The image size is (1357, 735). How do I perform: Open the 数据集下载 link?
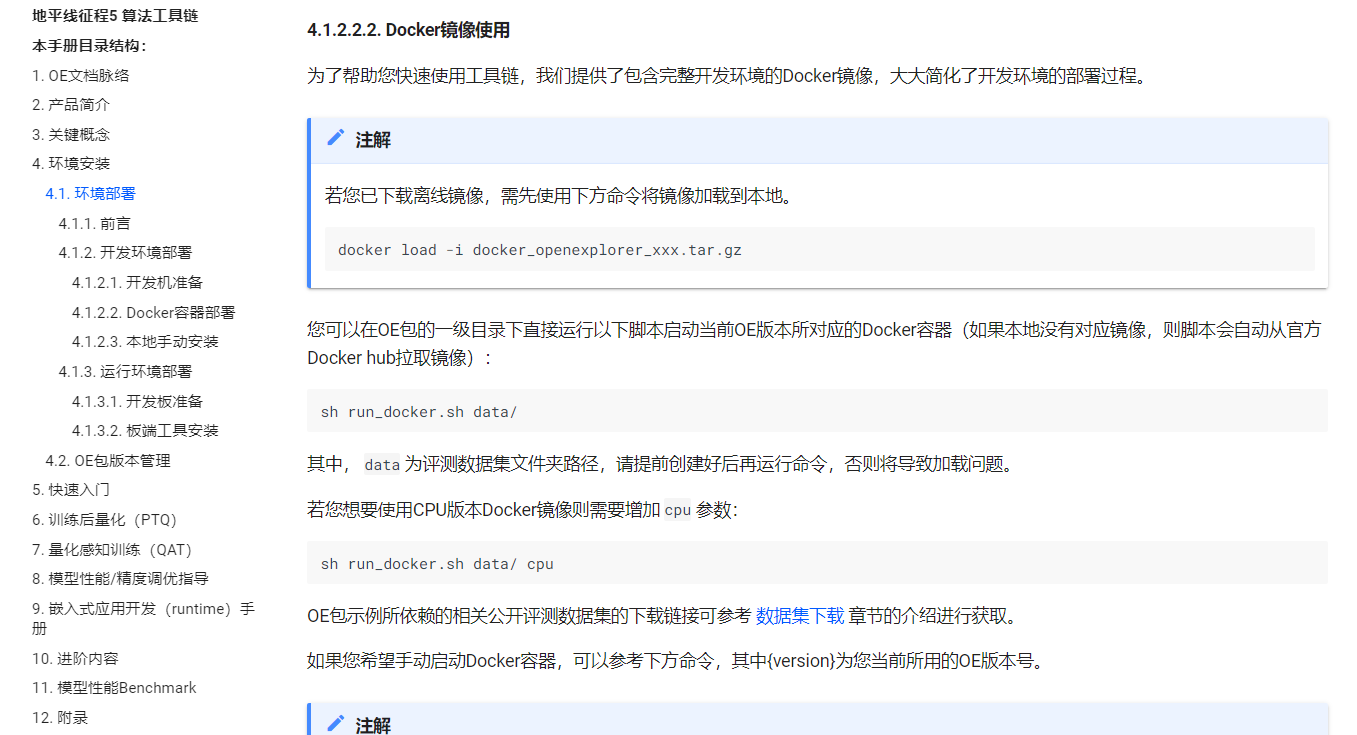[x=800, y=616]
